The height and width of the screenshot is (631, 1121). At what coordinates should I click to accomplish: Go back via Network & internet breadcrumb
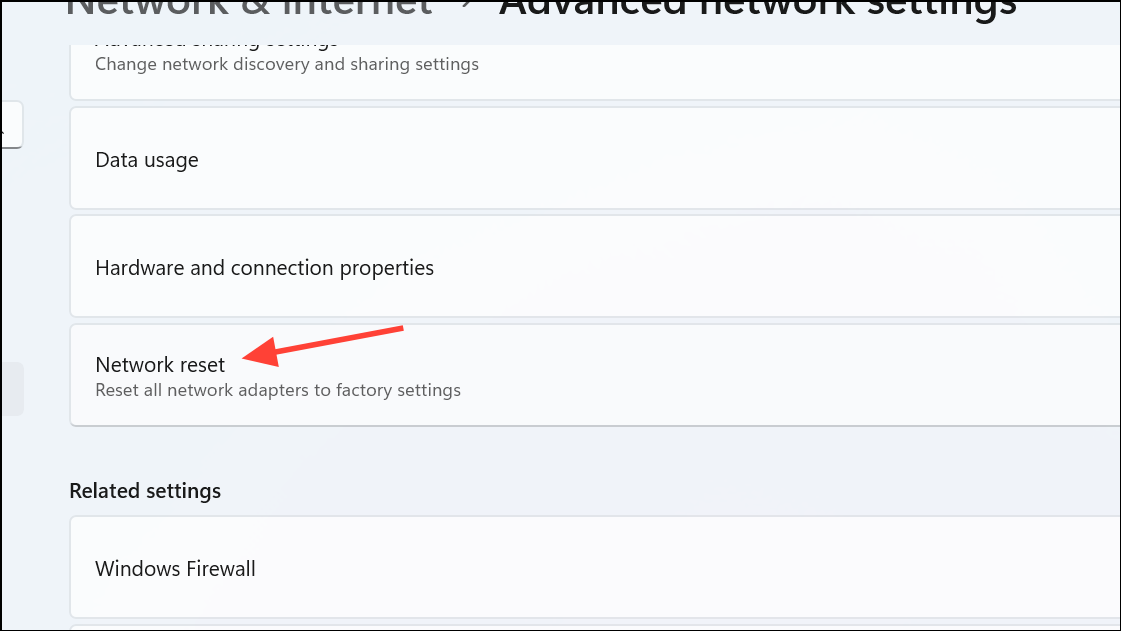[249, 9]
